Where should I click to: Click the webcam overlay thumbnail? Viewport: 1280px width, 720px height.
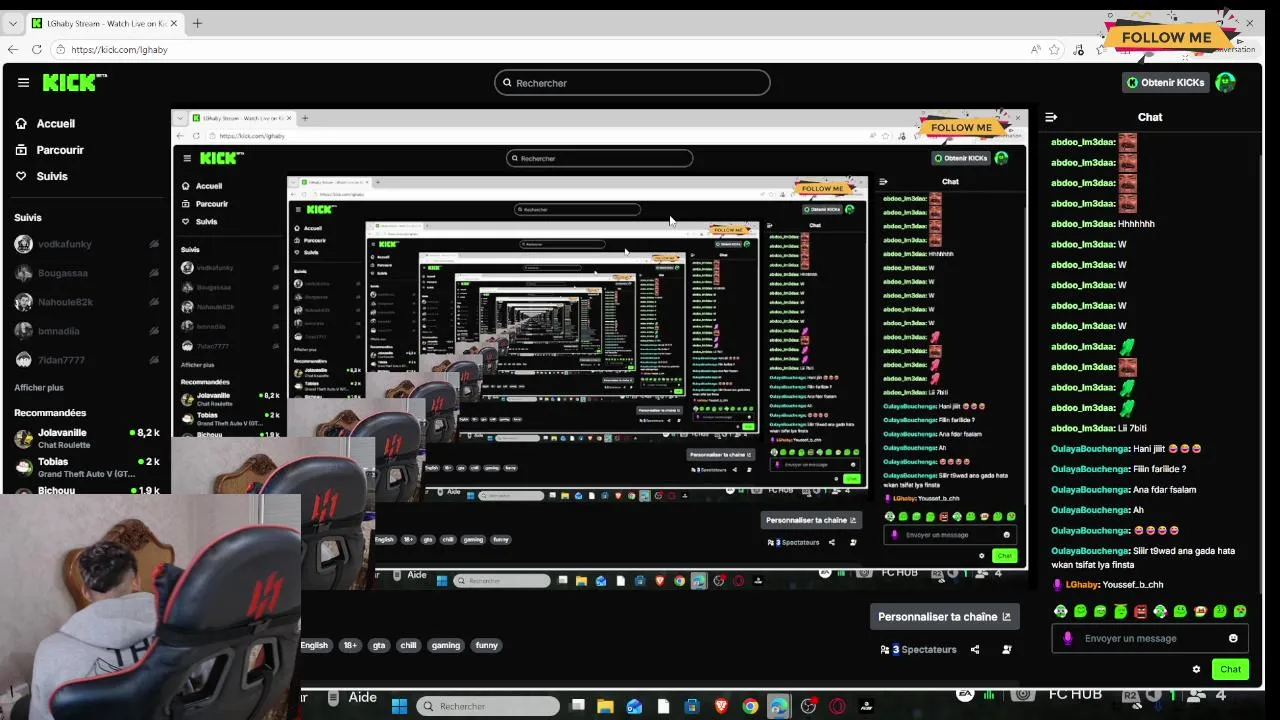pos(150,606)
